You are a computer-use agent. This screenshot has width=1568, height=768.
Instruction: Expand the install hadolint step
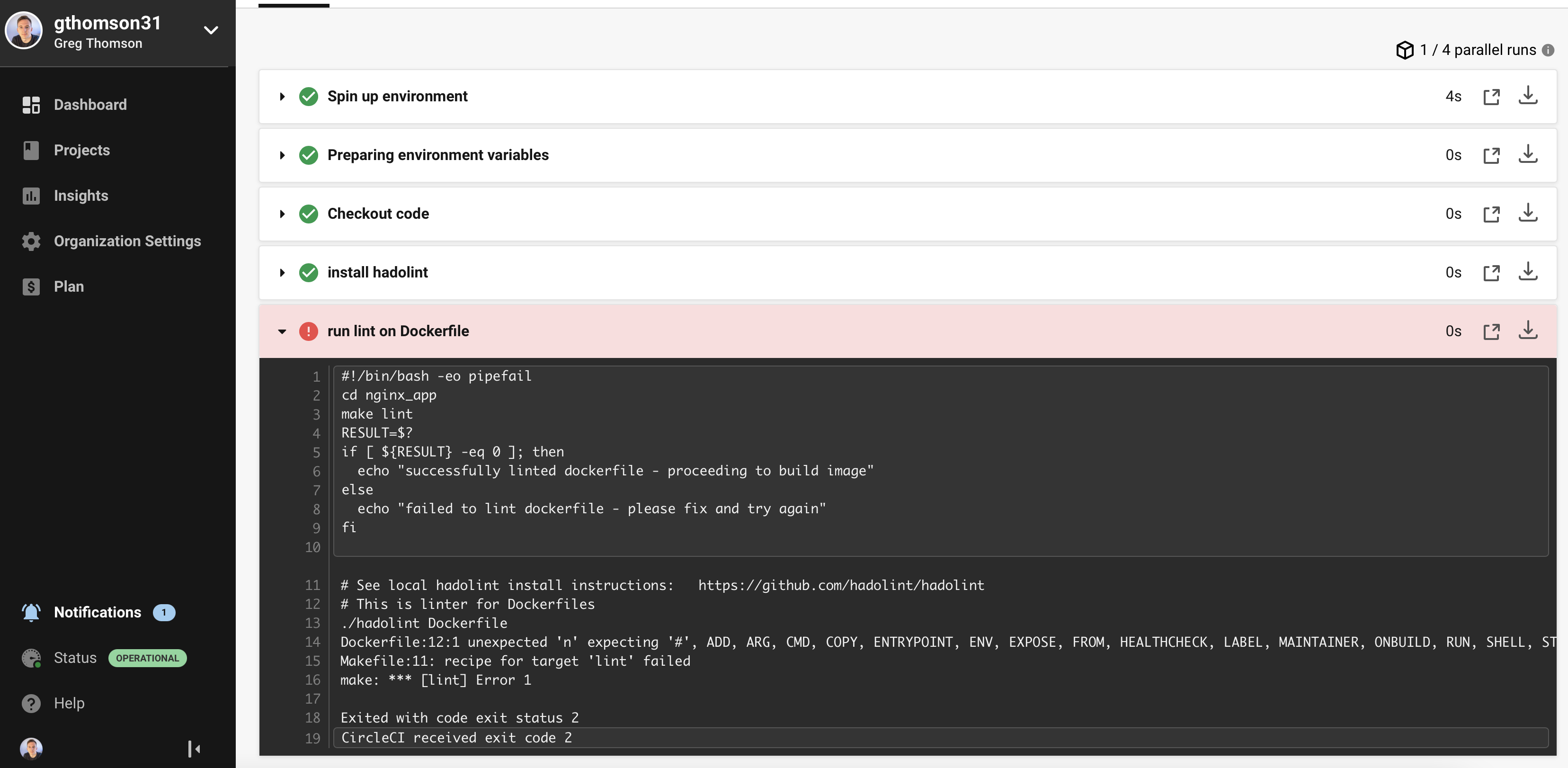(x=282, y=273)
